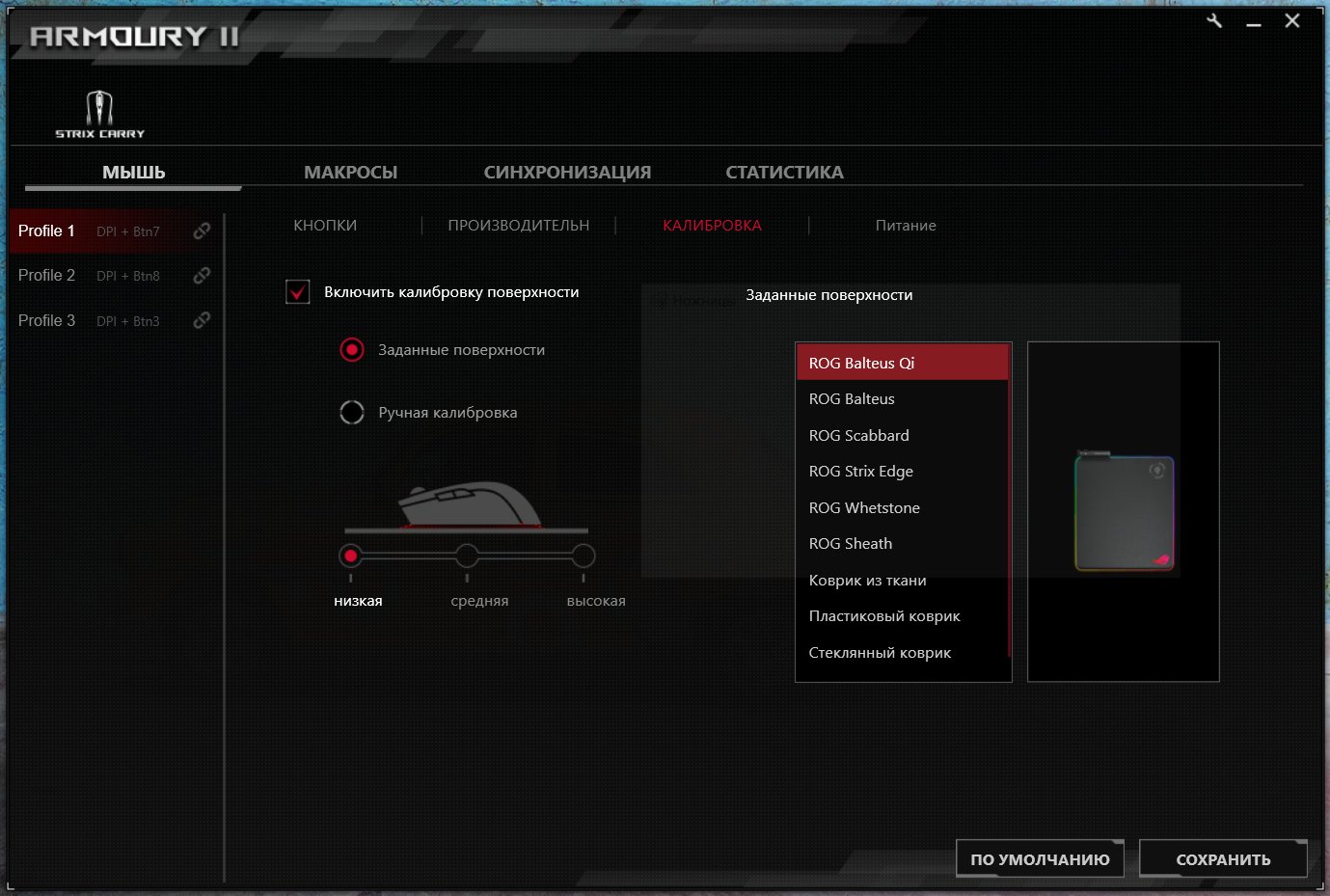The width and height of the screenshot is (1330, 896).
Task: Set lift-off distance to средняя point
Action: (467, 556)
